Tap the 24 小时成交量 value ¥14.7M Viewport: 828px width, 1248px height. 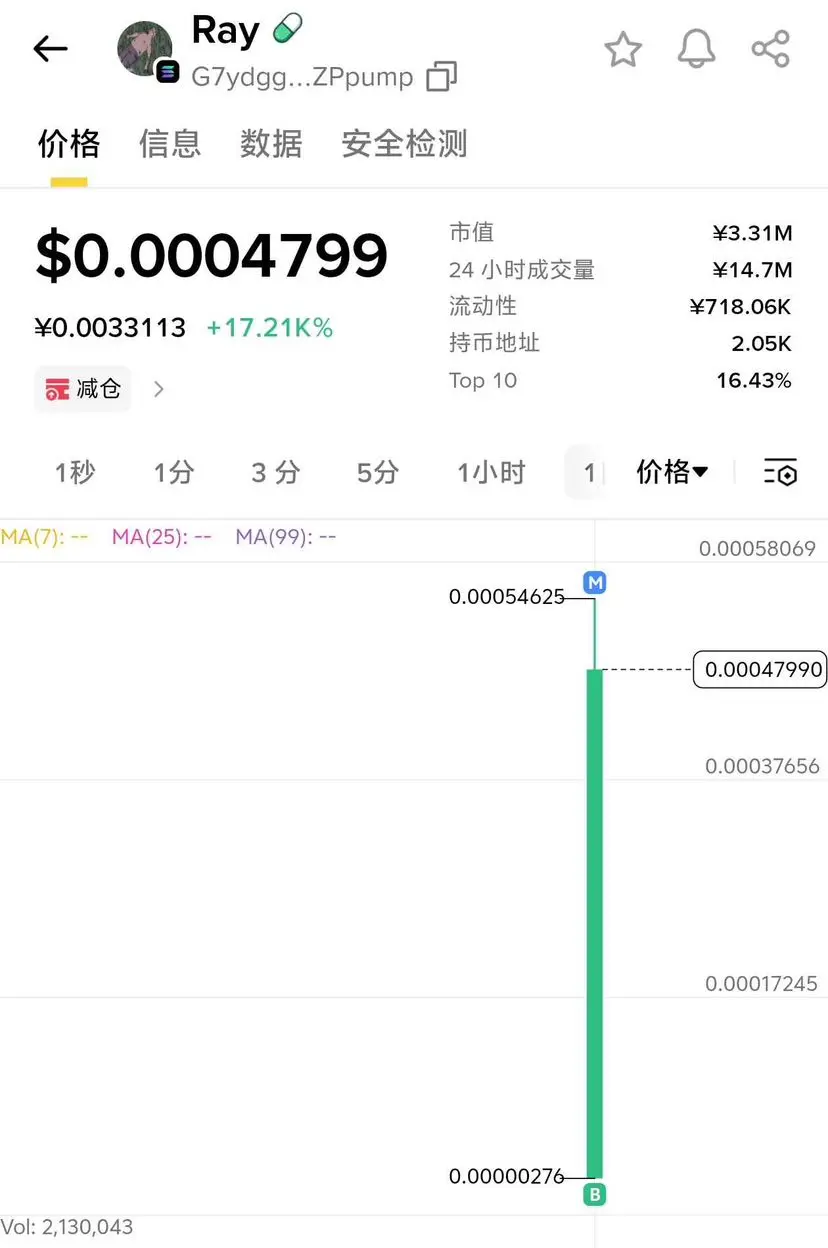(x=752, y=270)
